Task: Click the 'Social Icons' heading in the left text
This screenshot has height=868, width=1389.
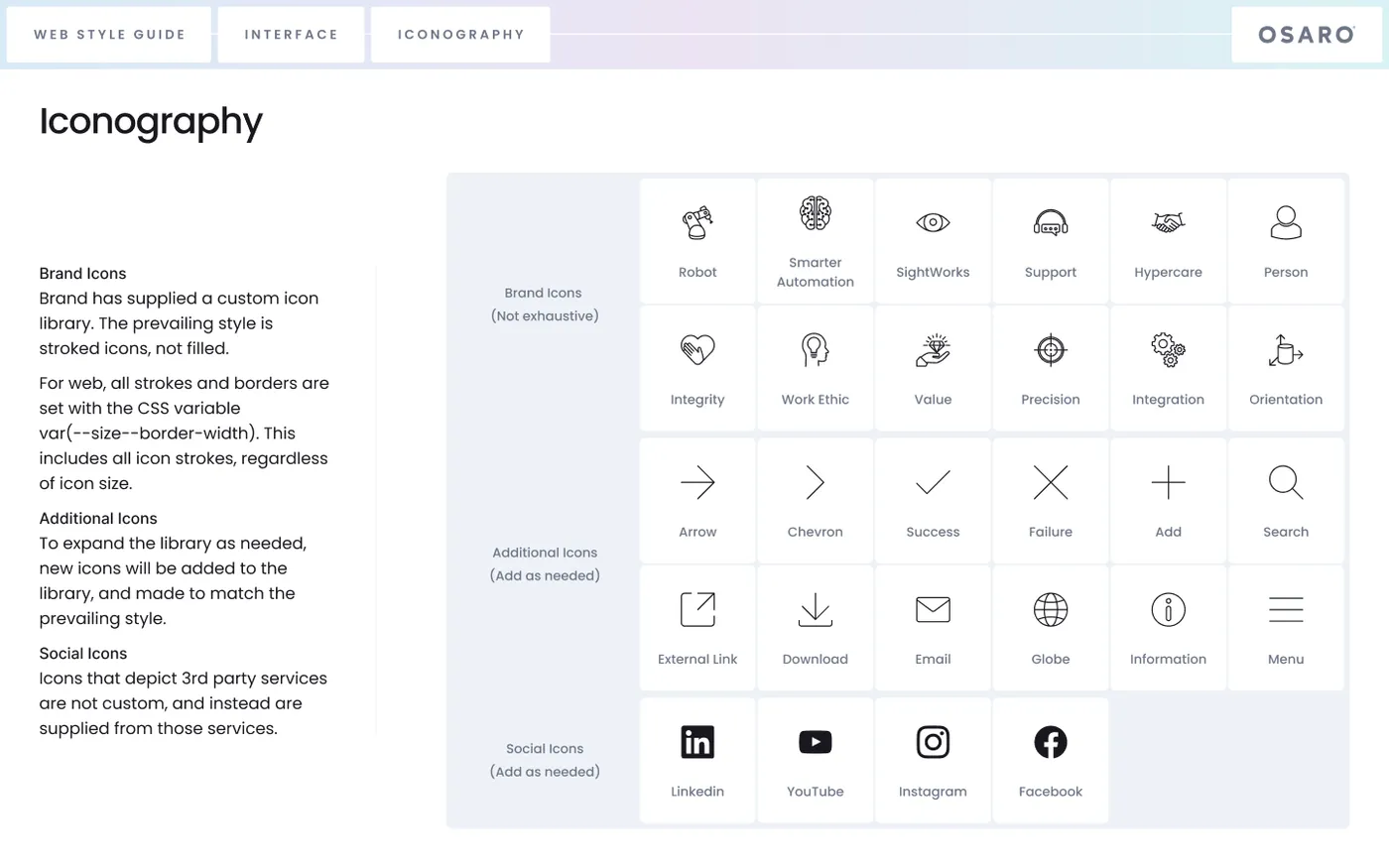Action: tap(83, 654)
